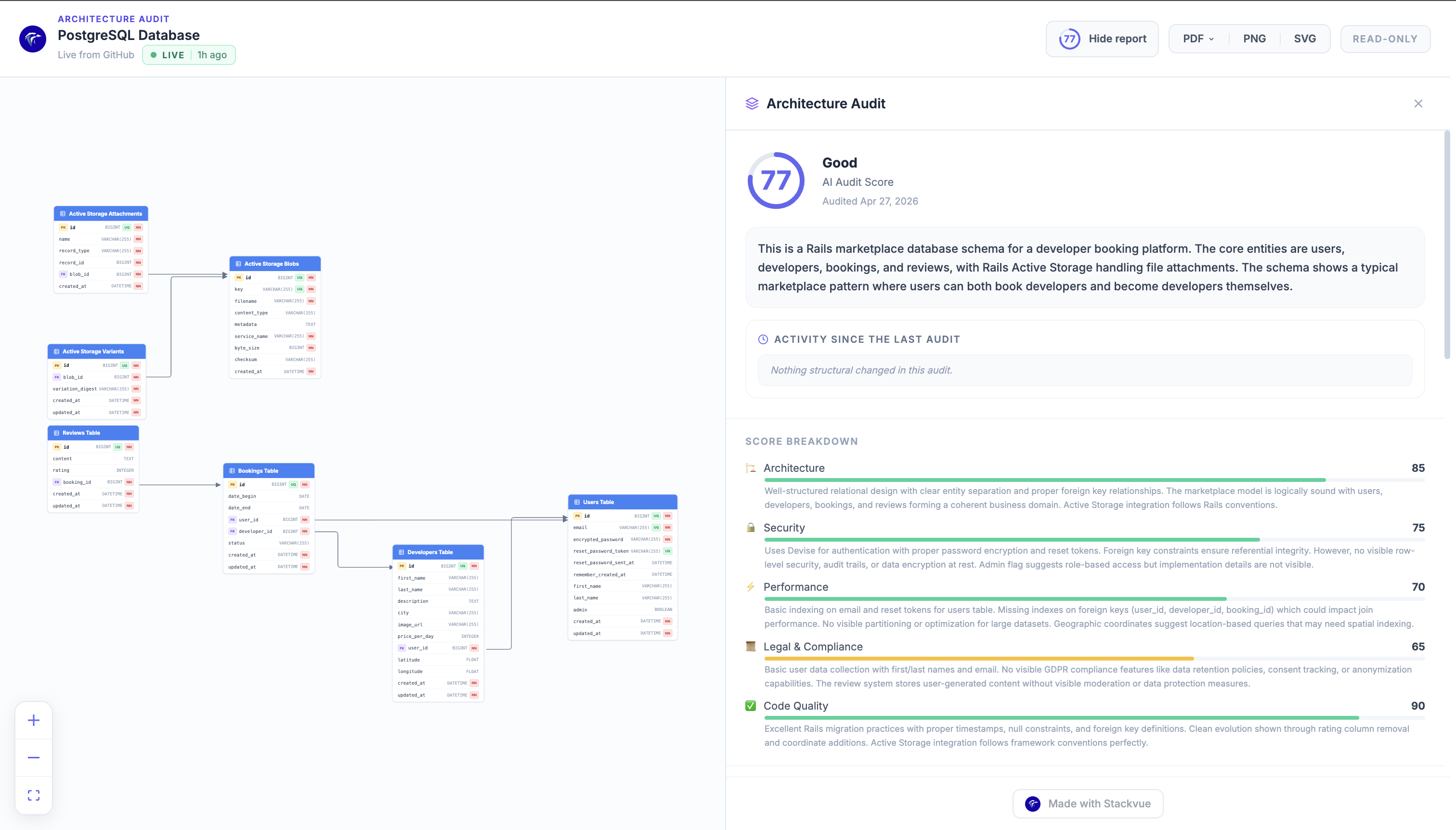Click the layers icon beside Architecture Audit
Viewport: 1456px width, 830px height.
click(752, 104)
